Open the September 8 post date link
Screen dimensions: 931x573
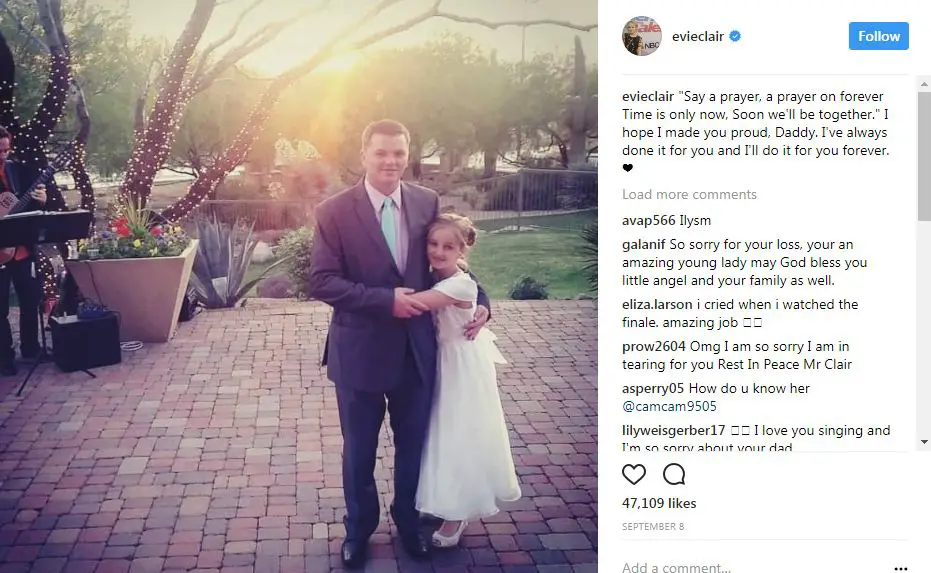coord(653,527)
